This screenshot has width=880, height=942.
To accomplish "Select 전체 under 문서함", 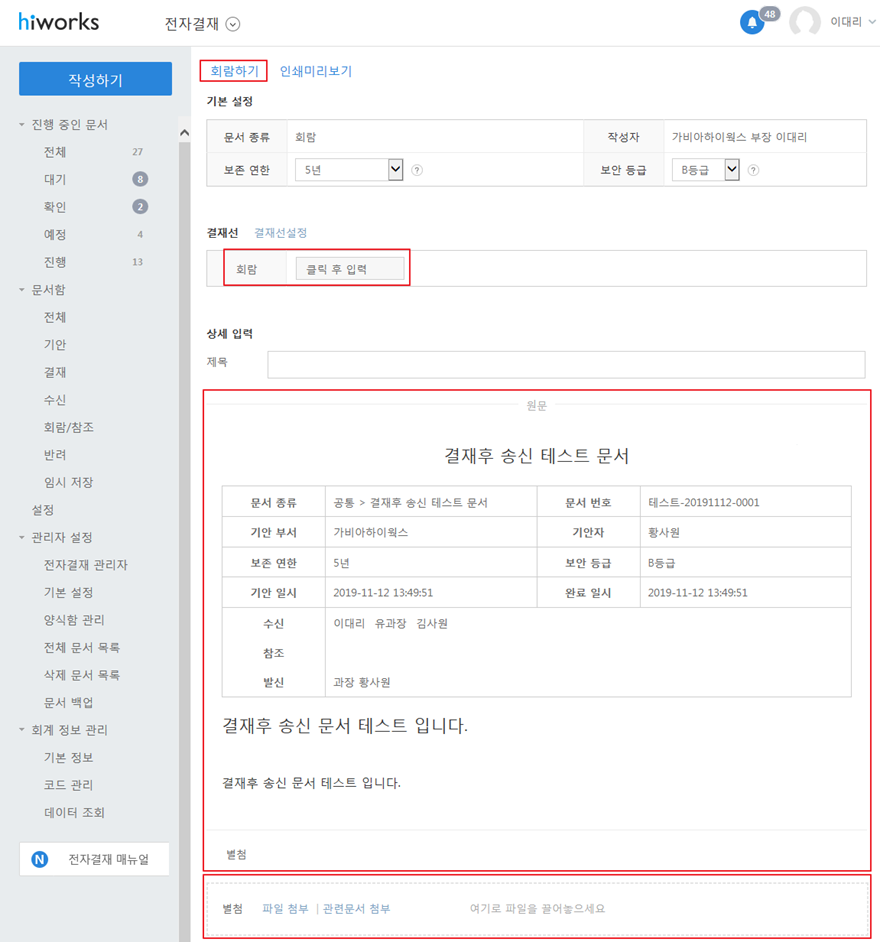I will tap(55, 317).
